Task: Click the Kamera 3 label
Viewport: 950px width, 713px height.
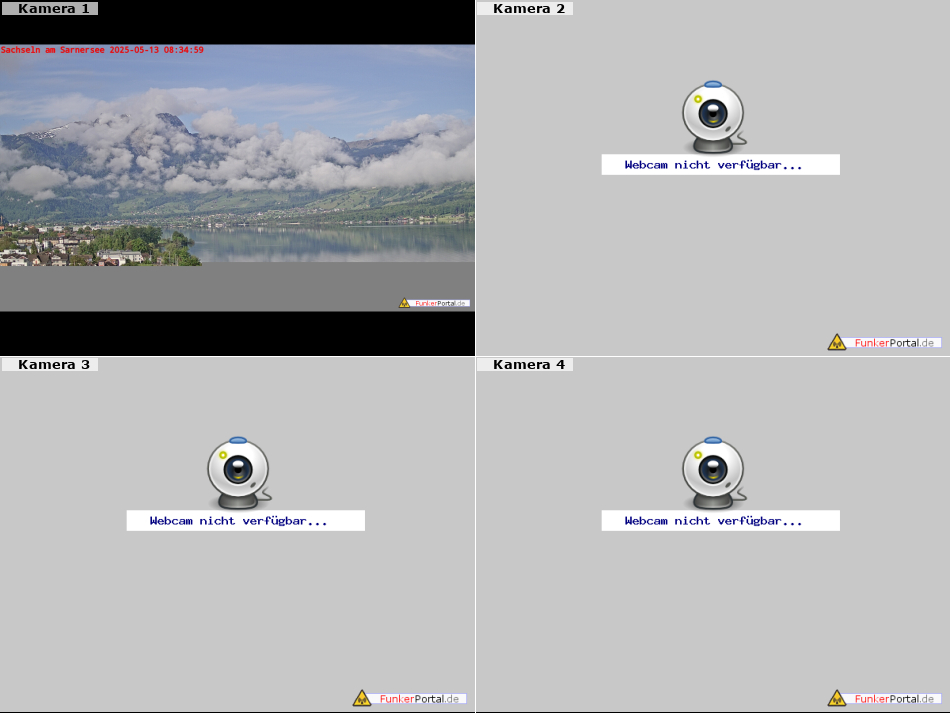Action: [50, 364]
